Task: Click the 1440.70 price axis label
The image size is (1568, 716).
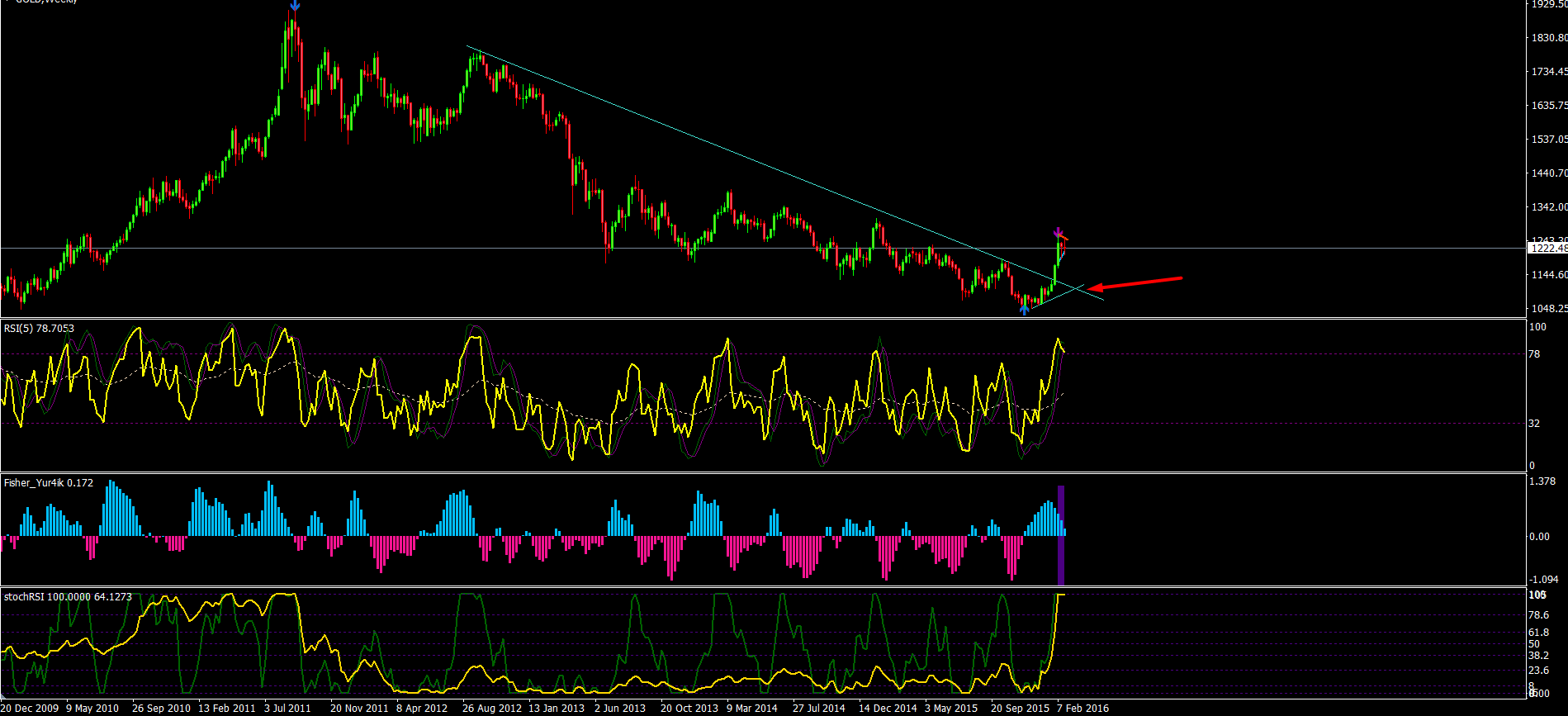Action: (x=1549, y=173)
